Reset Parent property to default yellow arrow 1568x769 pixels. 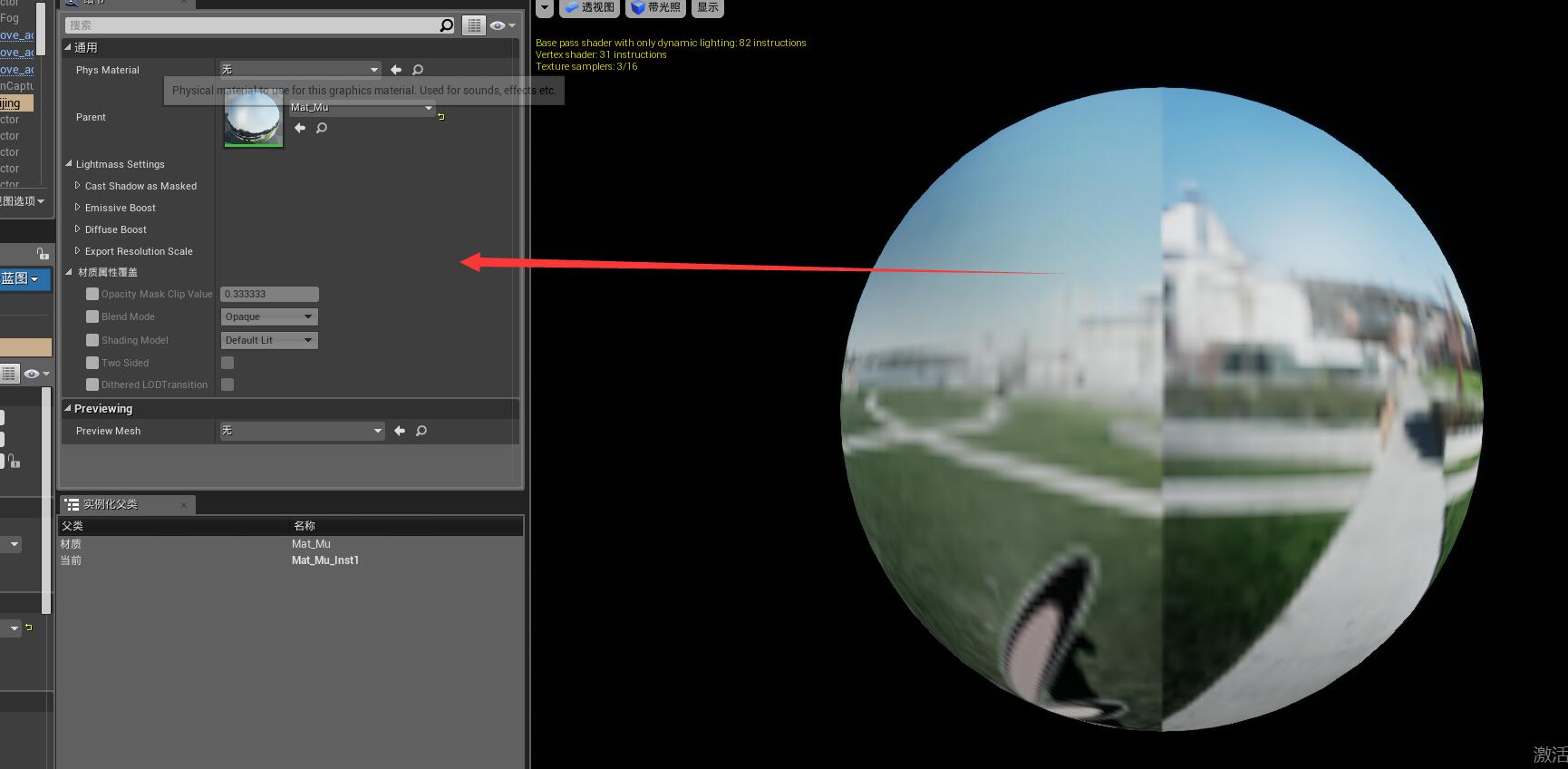pos(441,116)
